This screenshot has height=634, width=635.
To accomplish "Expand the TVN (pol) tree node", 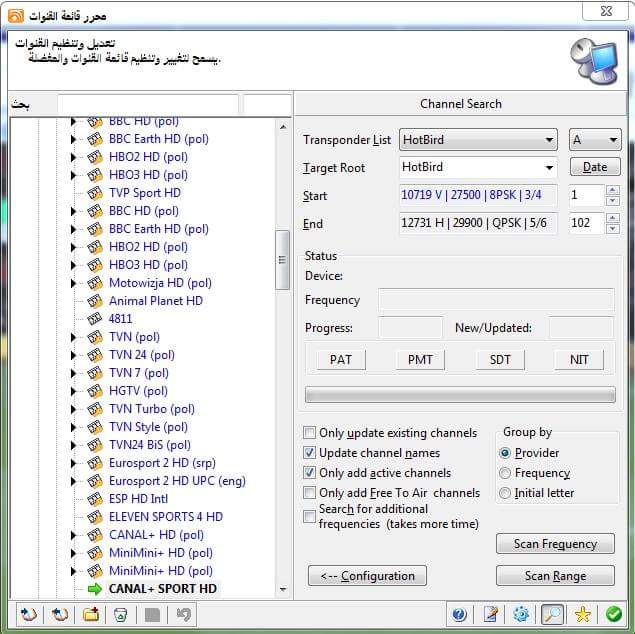I will point(73,337).
